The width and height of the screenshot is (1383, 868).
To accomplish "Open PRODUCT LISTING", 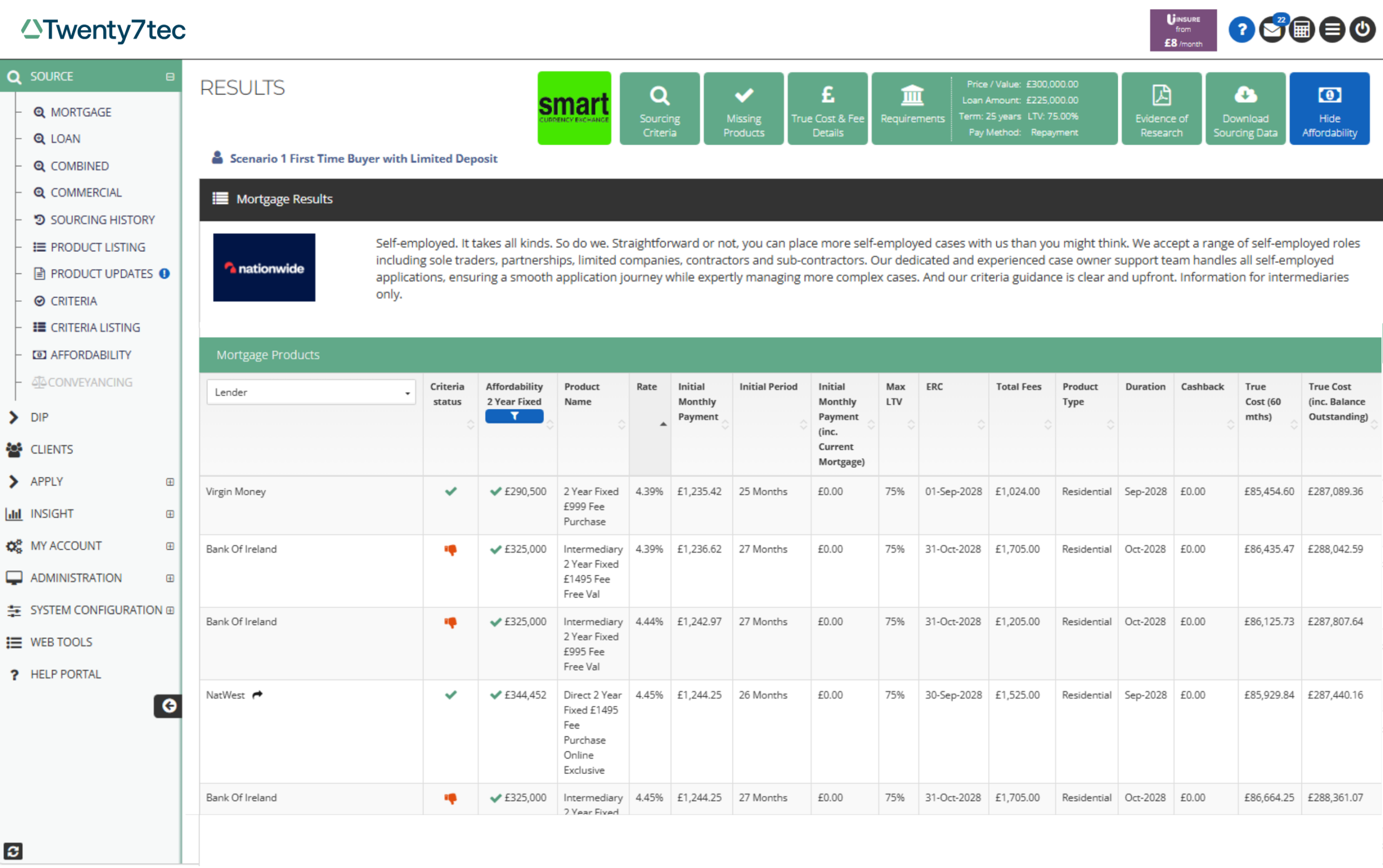I will pyautogui.click(x=89, y=247).
